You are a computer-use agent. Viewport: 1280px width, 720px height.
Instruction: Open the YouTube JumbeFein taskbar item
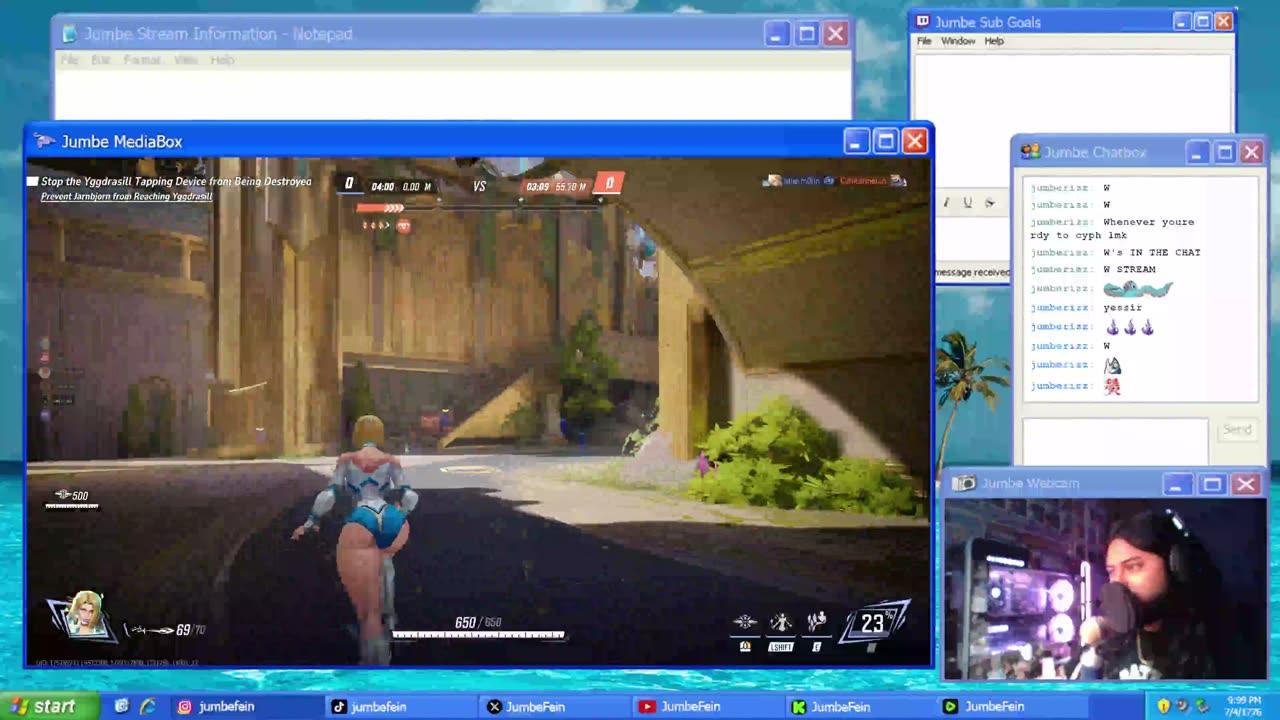click(x=709, y=706)
